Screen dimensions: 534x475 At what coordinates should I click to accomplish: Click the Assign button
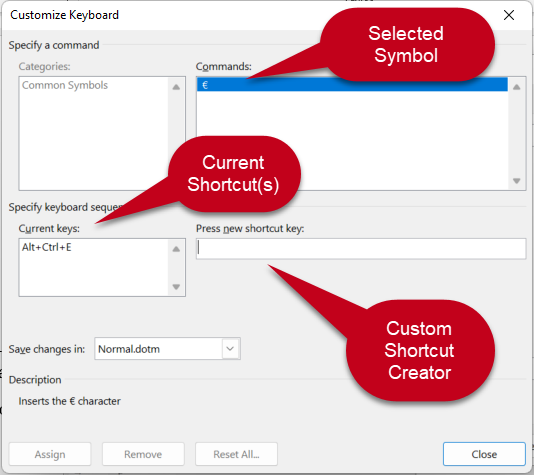click(50, 454)
